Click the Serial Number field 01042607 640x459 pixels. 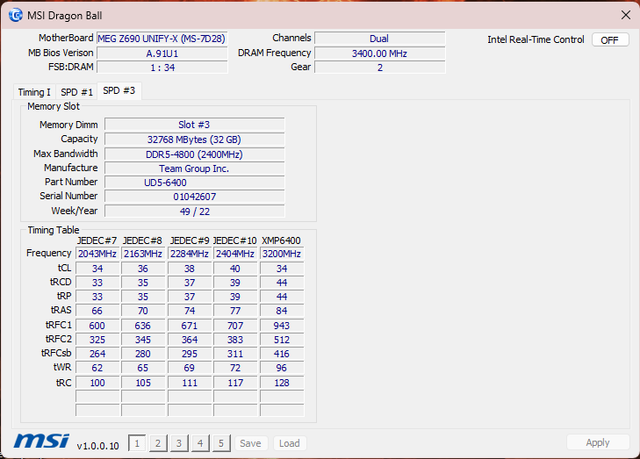point(194,197)
